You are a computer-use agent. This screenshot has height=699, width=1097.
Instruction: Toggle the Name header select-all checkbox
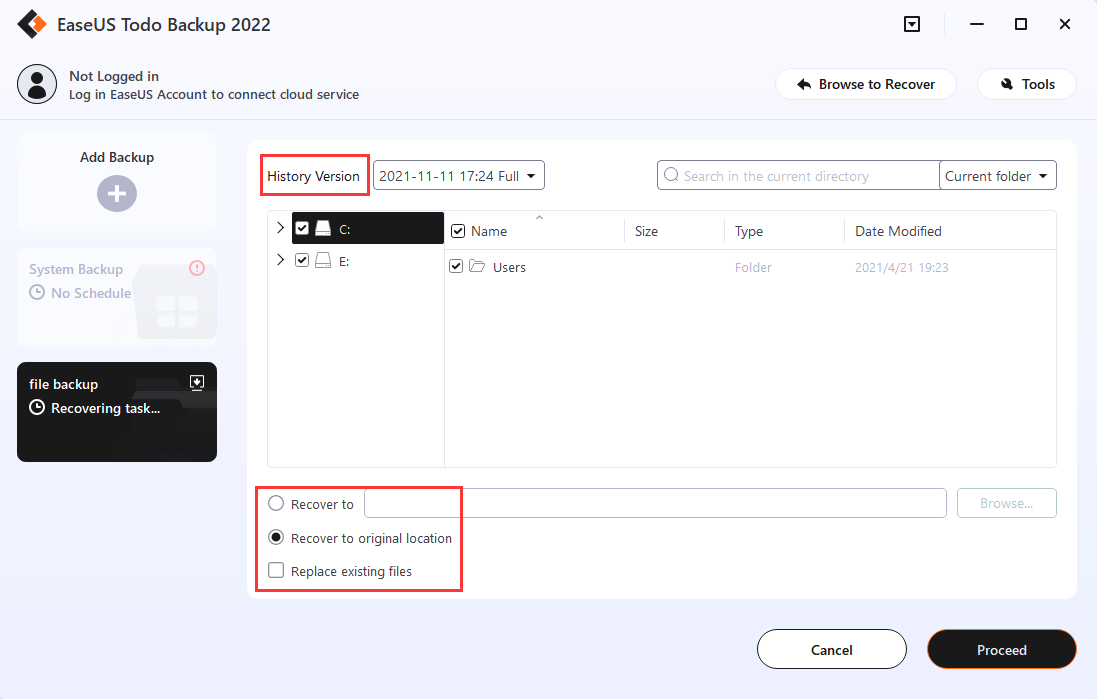pos(458,231)
